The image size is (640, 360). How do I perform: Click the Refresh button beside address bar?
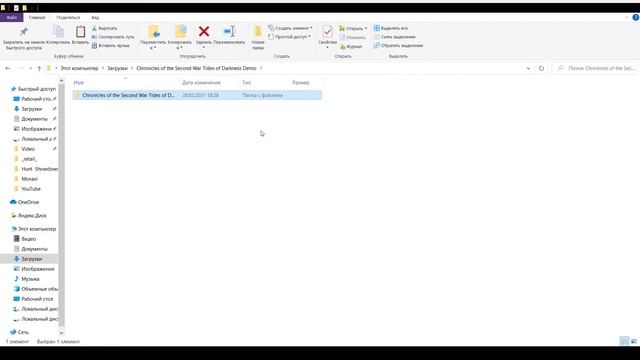pos(541,68)
